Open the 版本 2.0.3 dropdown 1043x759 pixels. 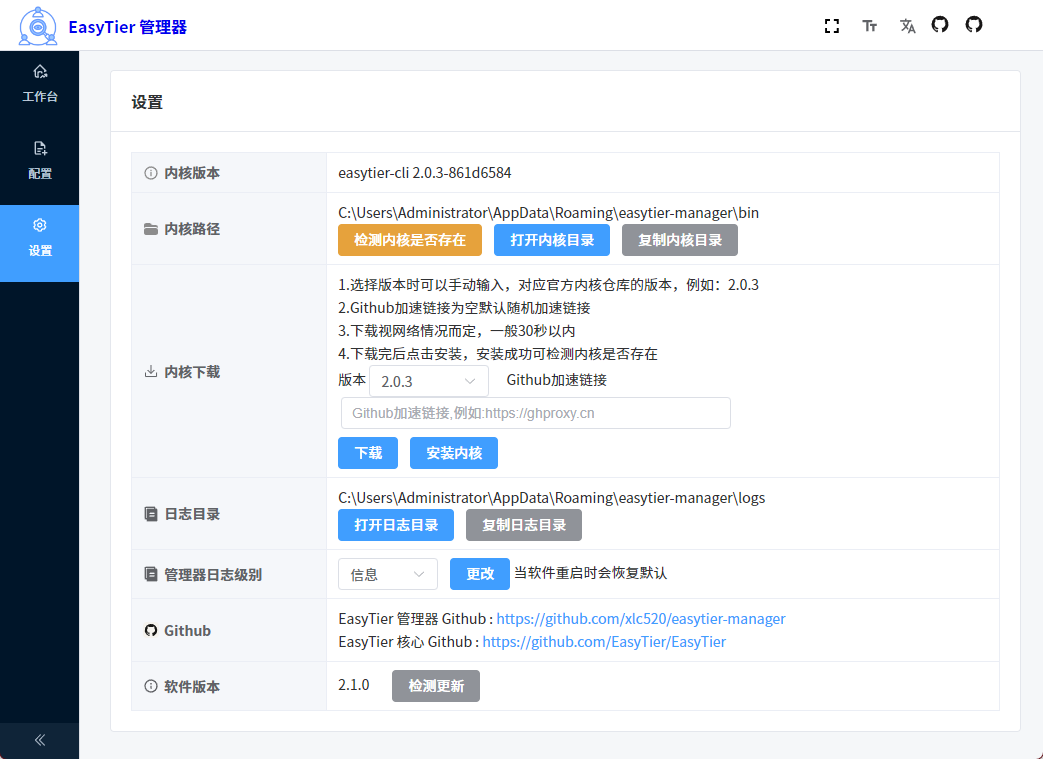pyautogui.click(x=429, y=381)
